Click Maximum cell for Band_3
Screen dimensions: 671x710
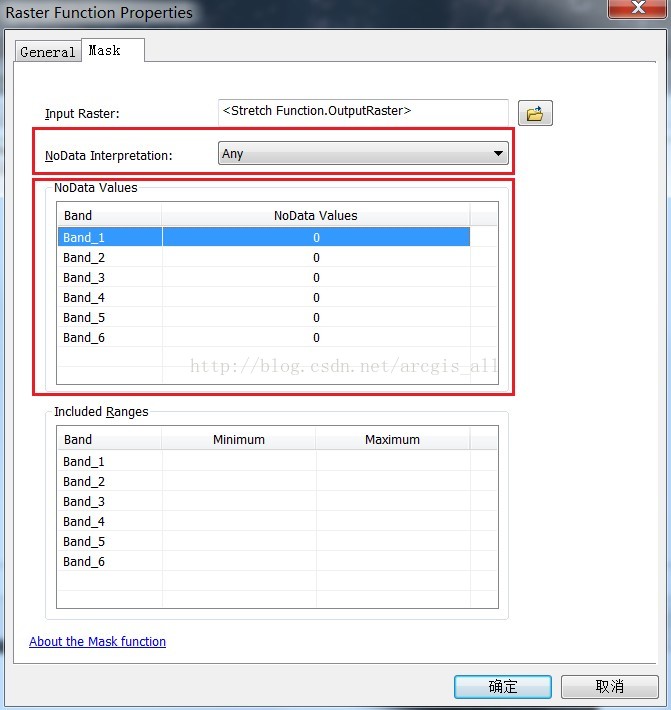(393, 501)
